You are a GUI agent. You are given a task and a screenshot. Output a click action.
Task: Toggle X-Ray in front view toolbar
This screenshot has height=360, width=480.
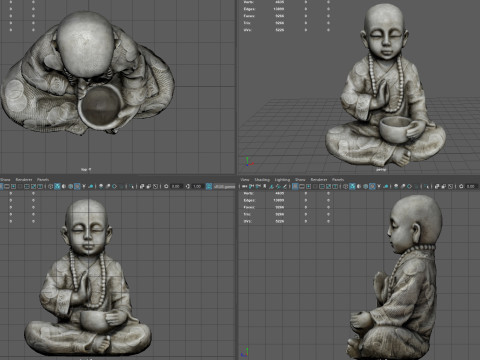[142, 186]
